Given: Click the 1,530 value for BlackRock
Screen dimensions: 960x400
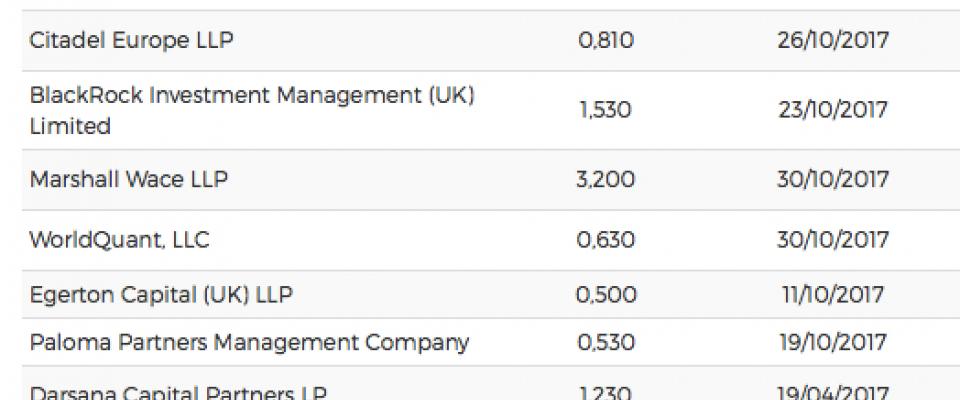Looking at the screenshot, I should pos(606,110).
